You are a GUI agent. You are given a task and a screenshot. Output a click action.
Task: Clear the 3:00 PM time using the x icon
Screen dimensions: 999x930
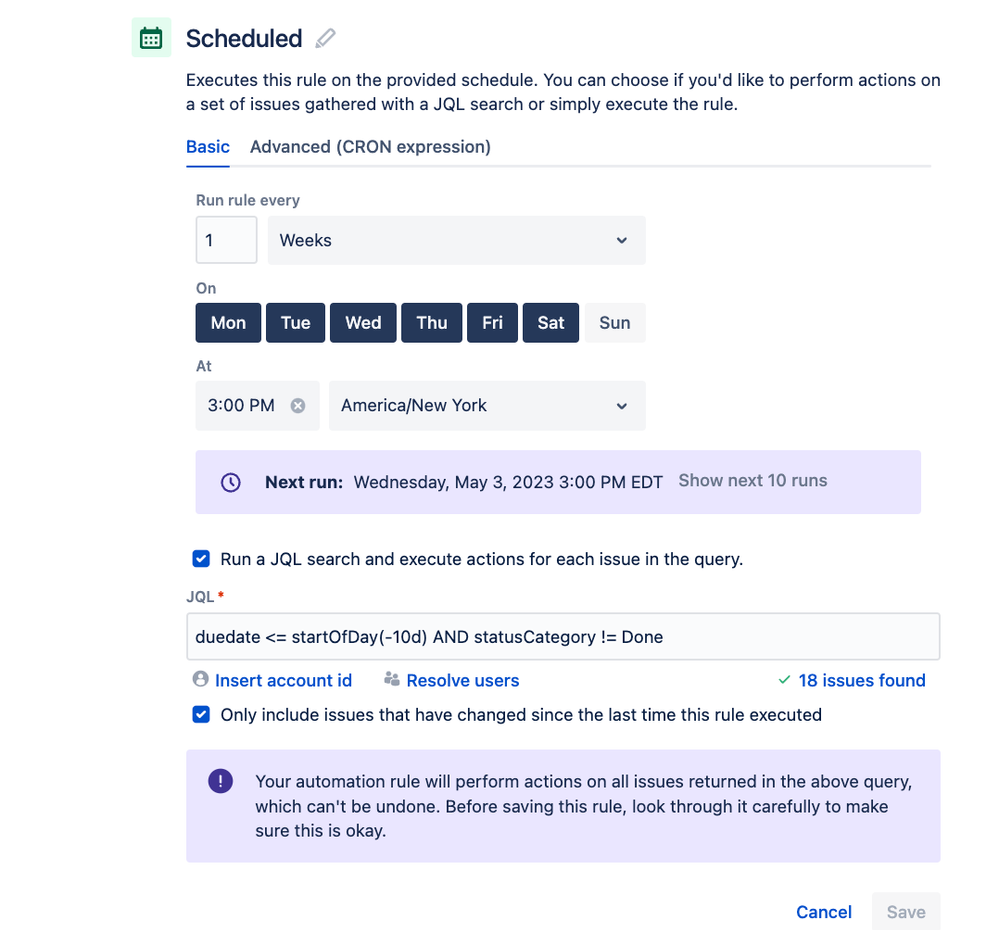297,405
